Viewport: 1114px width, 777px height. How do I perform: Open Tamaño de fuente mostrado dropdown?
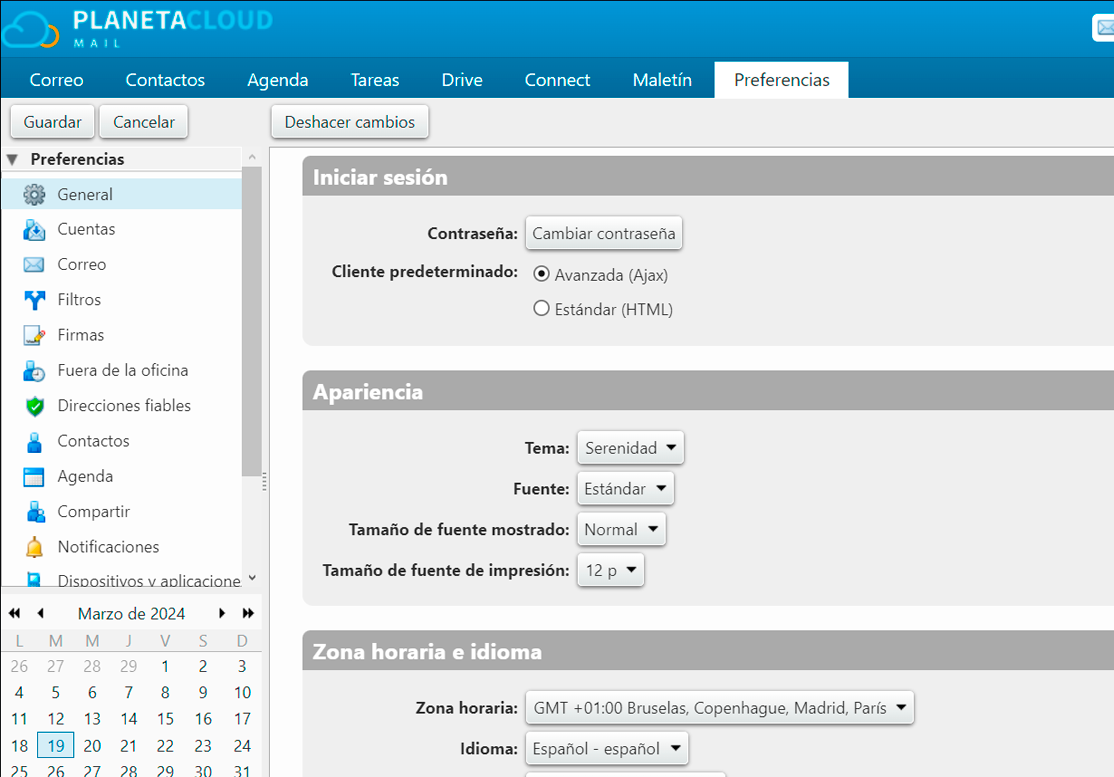pyautogui.click(x=621, y=529)
